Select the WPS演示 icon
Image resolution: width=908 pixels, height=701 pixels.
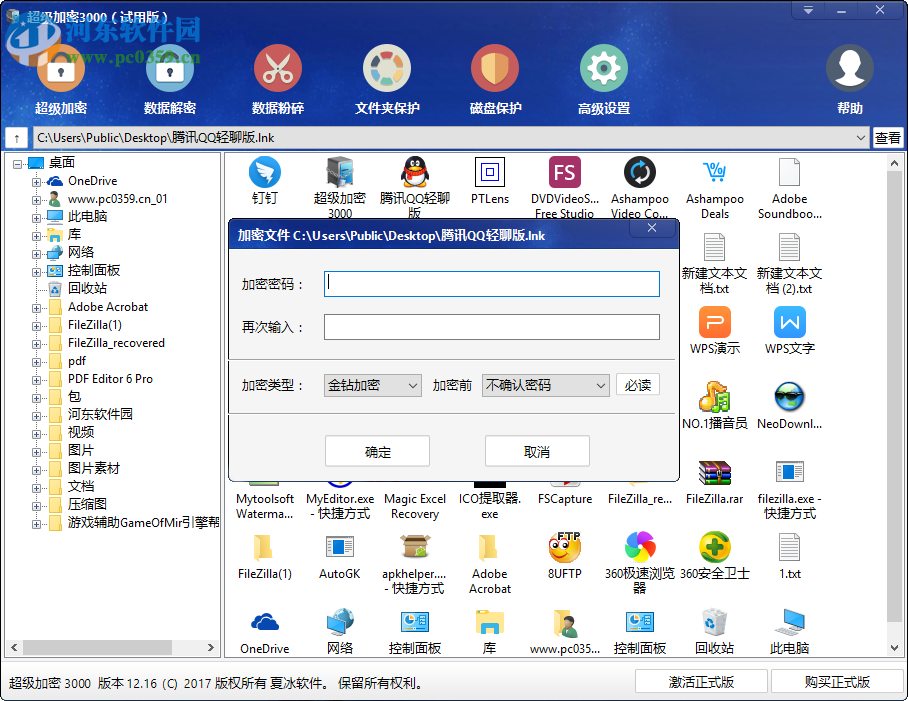point(713,322)
